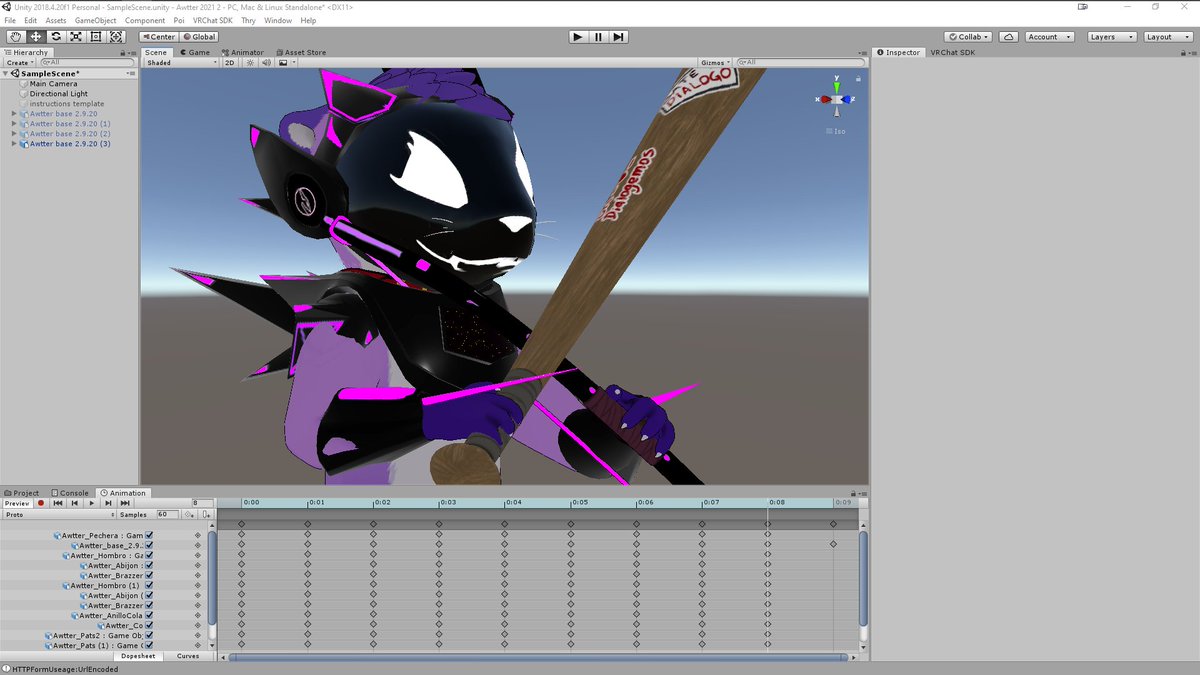Toggle scene audio speaker icon
1200x675 pixels.
tap(266, 62)
